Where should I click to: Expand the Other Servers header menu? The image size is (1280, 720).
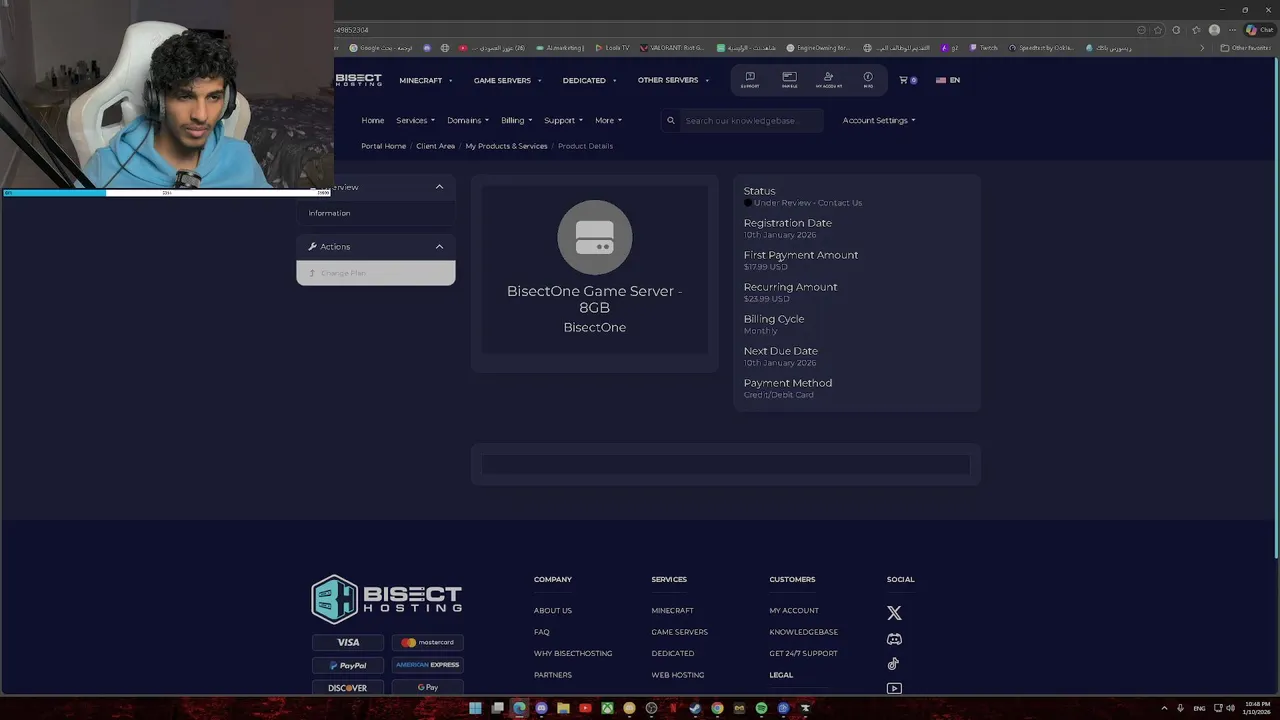(673, 80)
